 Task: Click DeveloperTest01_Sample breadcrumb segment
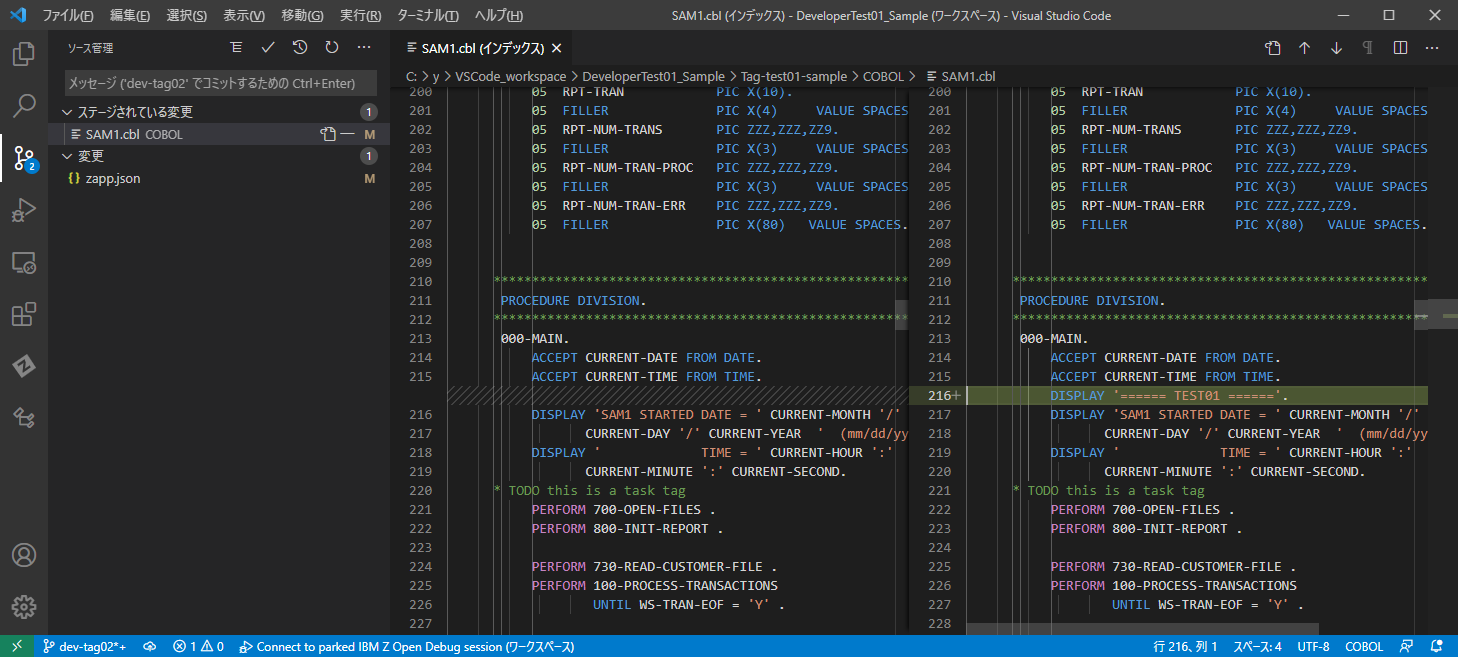pyautogui.click(x=654, y=76)
